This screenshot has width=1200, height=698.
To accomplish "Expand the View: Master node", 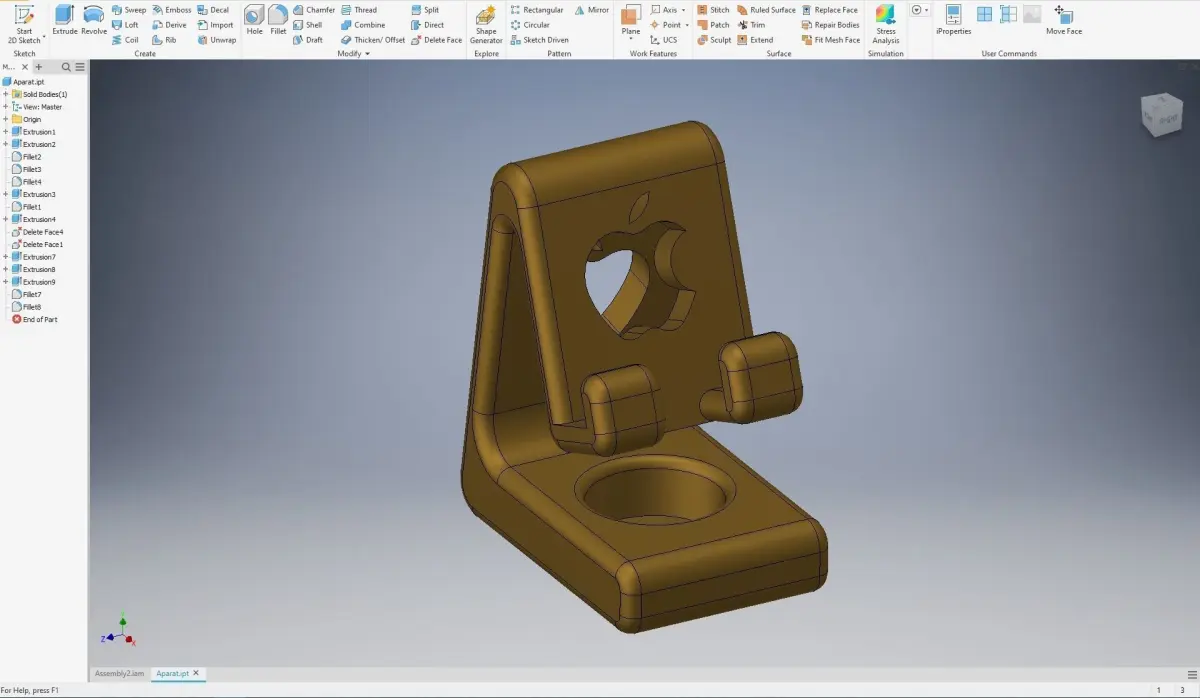I will point(6,107).
